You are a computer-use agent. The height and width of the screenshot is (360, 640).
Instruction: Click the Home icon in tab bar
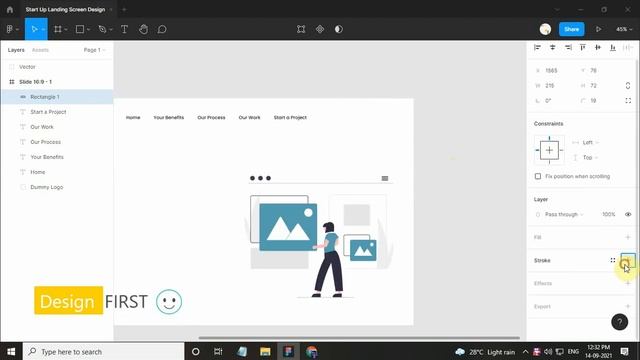click(10, 9)
